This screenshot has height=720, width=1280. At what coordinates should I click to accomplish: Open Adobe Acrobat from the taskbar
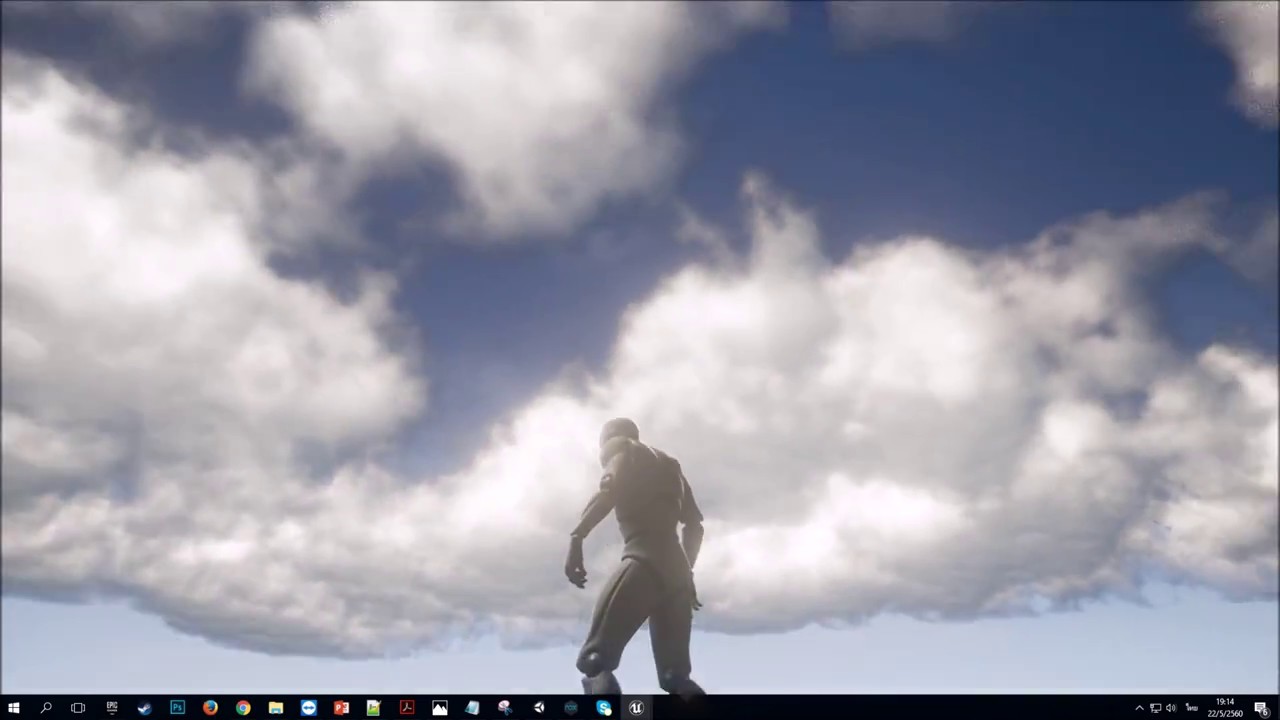point(407,708)
